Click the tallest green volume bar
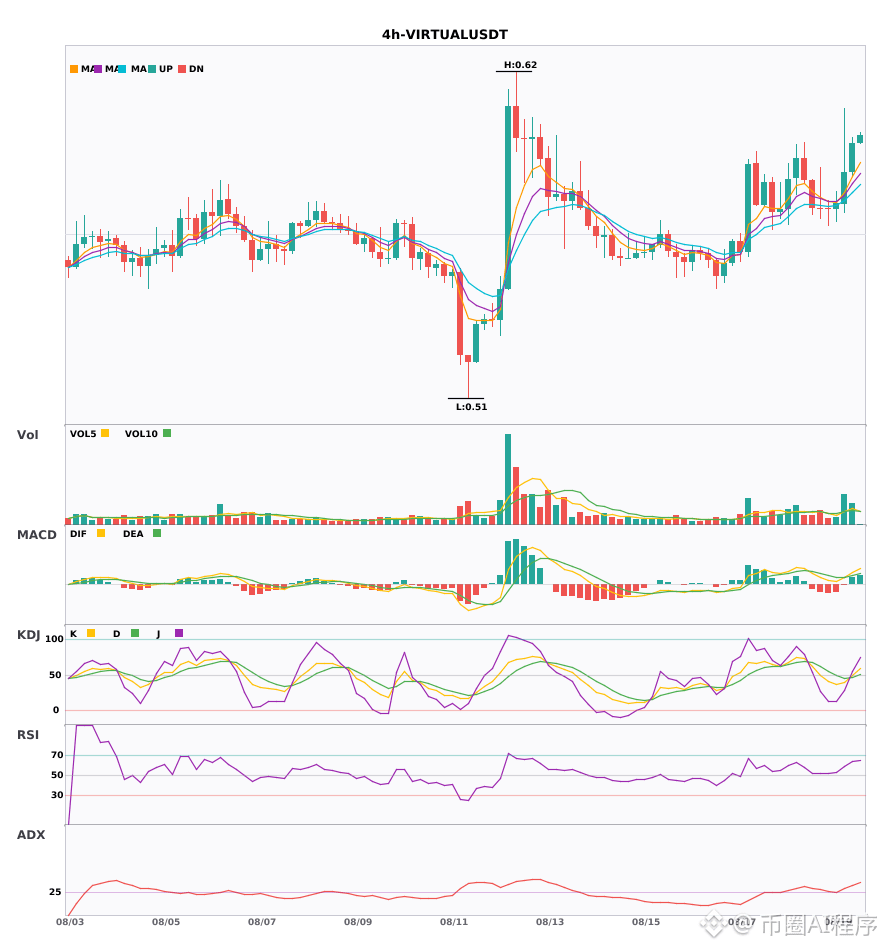Screen dimensions: 885x950 tap(508, 479)
